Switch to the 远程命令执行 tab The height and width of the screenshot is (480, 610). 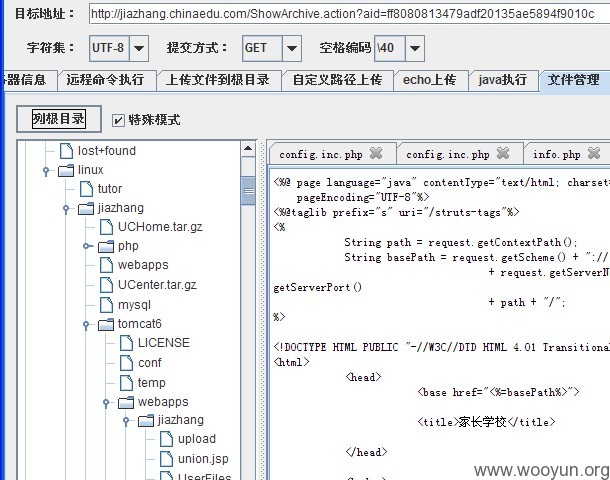click(x=106, y=81)
